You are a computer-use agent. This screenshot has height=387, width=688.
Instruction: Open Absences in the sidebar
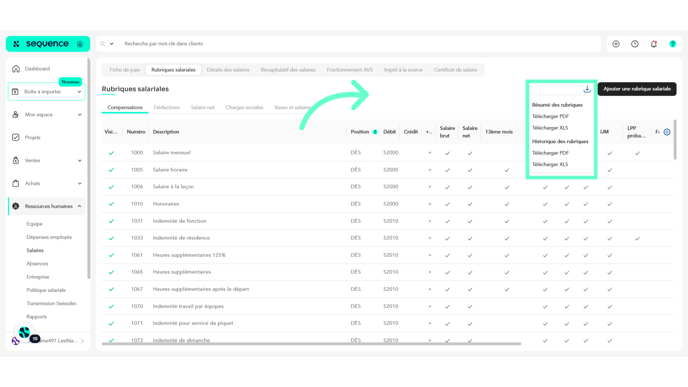pyautogui.click(x=37, y=264)
